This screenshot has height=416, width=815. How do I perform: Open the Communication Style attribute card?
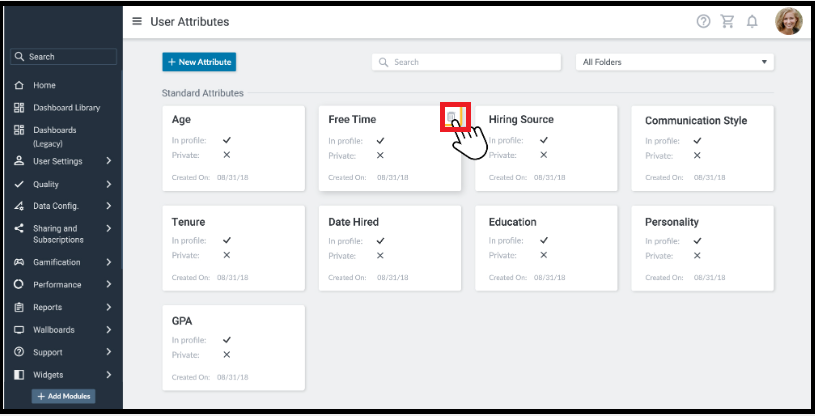(x=703, y=148)
